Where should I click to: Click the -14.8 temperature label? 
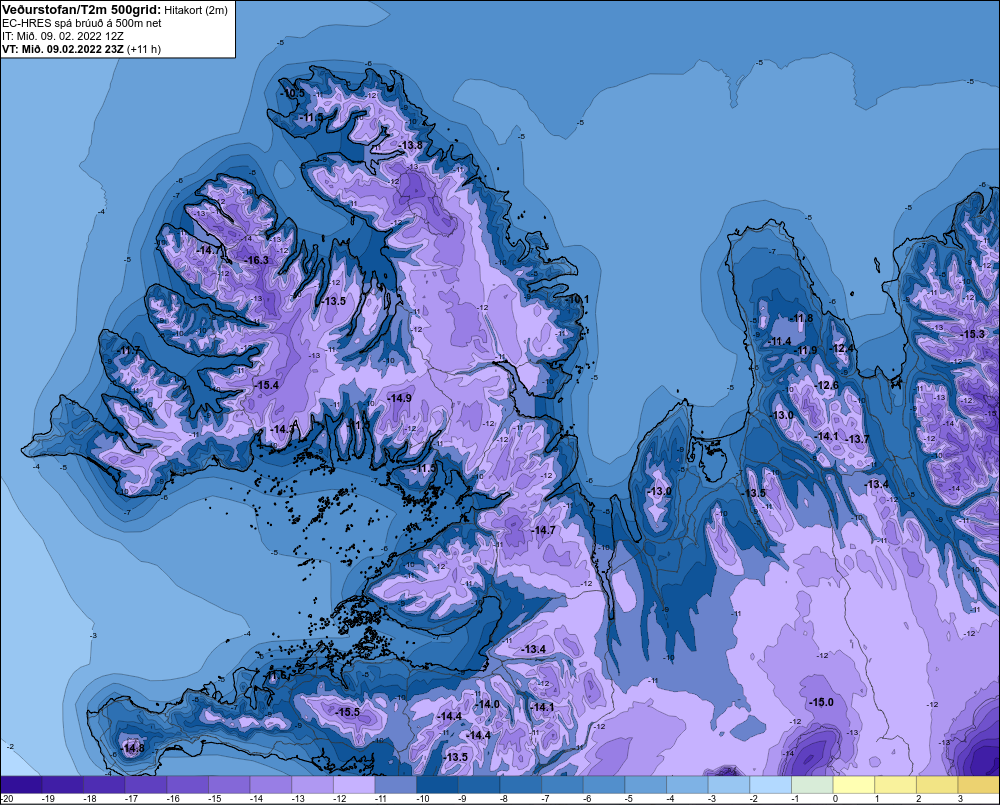pyautogui.click(x=133, y=748)
